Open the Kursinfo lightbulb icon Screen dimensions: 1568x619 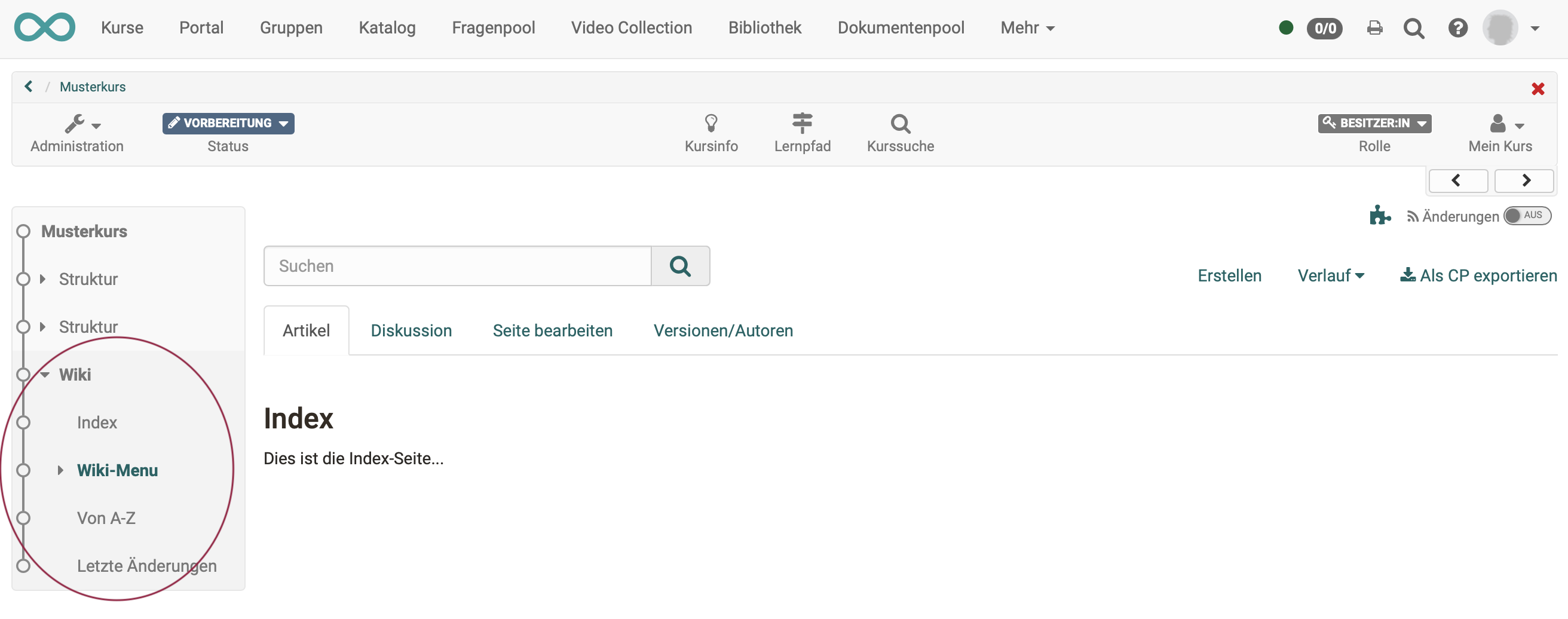[x=711, y=124]
